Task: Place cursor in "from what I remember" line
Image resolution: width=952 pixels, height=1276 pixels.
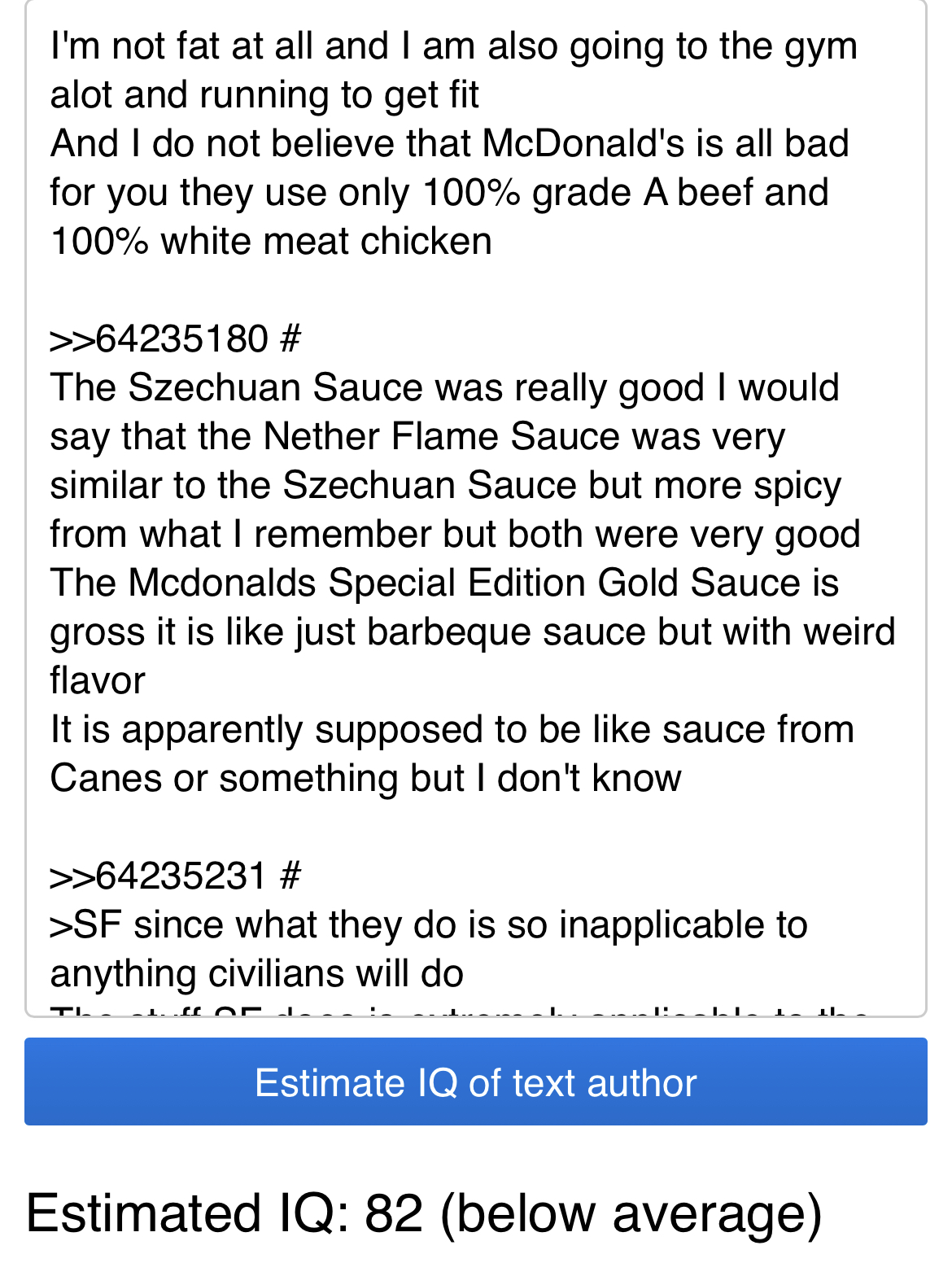Action: pyautogui.click(x=455, y=535)
